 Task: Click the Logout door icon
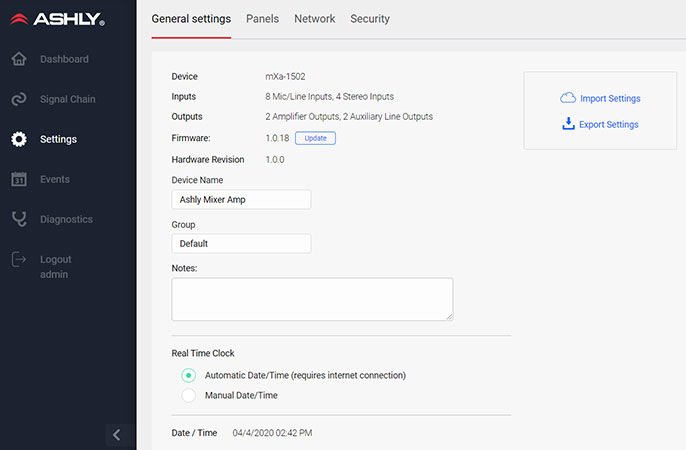click(19, 260)
